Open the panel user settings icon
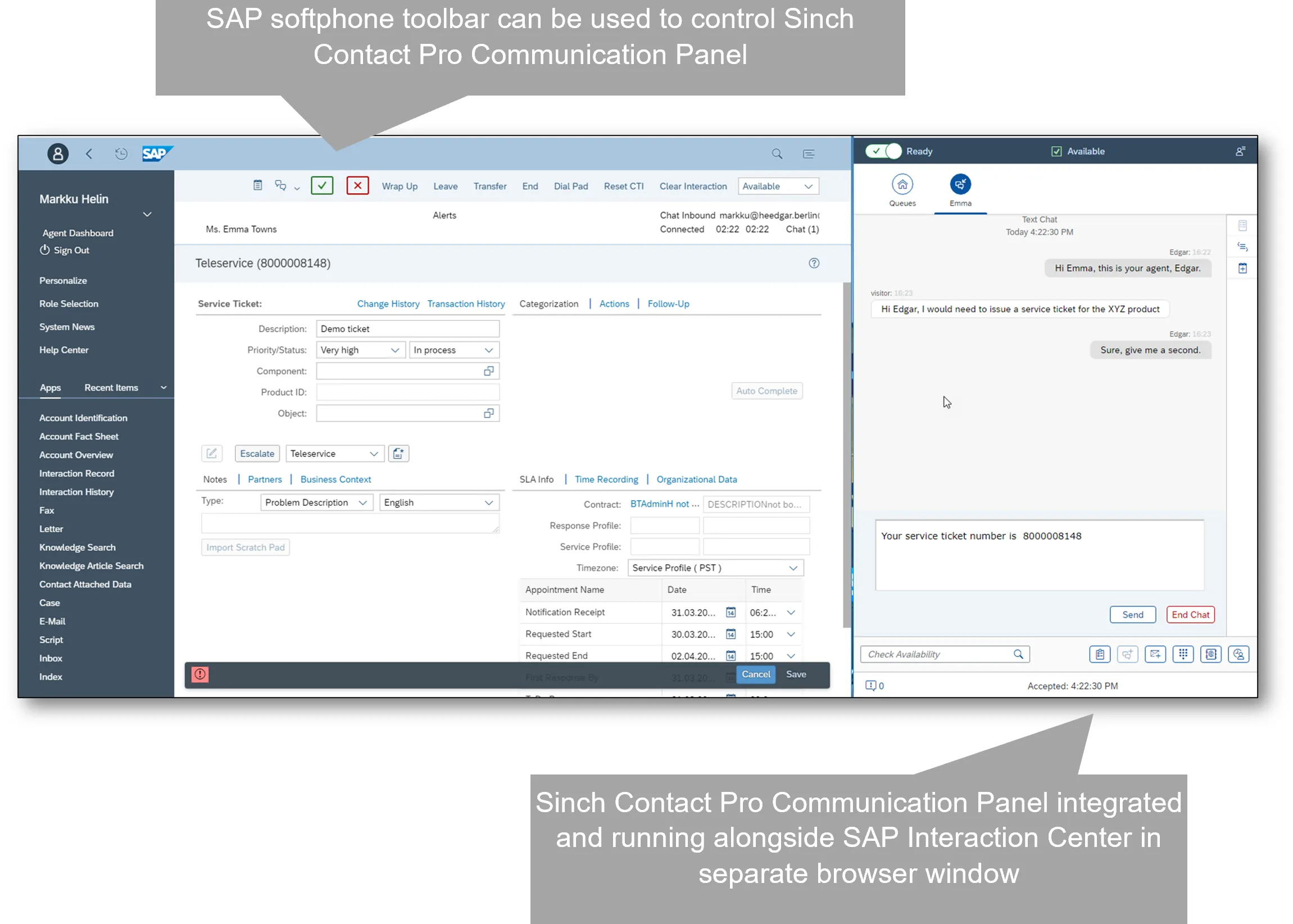Viewport: 1293px width, 924px height. (1240, 151)
